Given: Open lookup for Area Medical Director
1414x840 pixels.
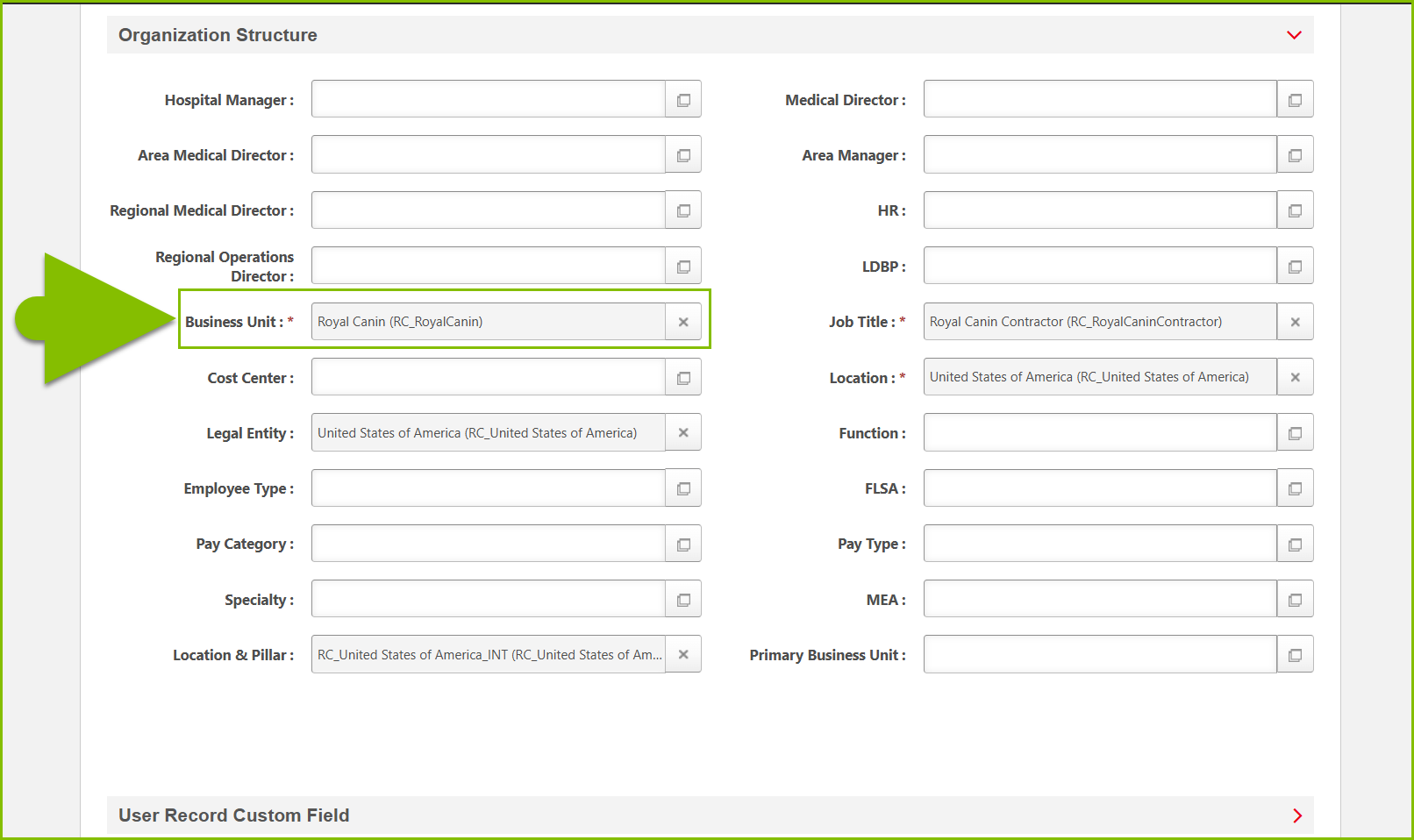Looking at the screenshot, I should (x=683, y=155).
